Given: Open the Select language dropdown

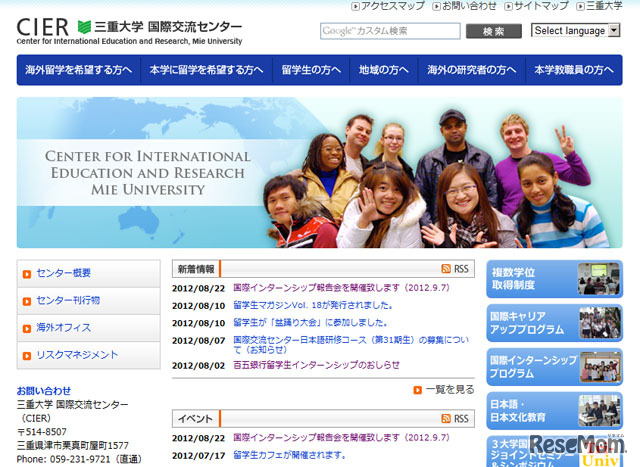Looking at the screenshot, I should pyautogui.click(x=576, y=30).
